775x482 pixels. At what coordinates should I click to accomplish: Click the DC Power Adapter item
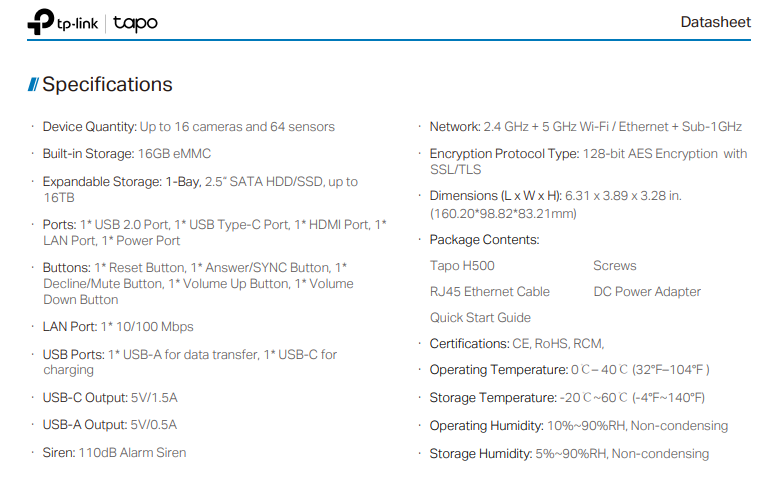[646, 292]
